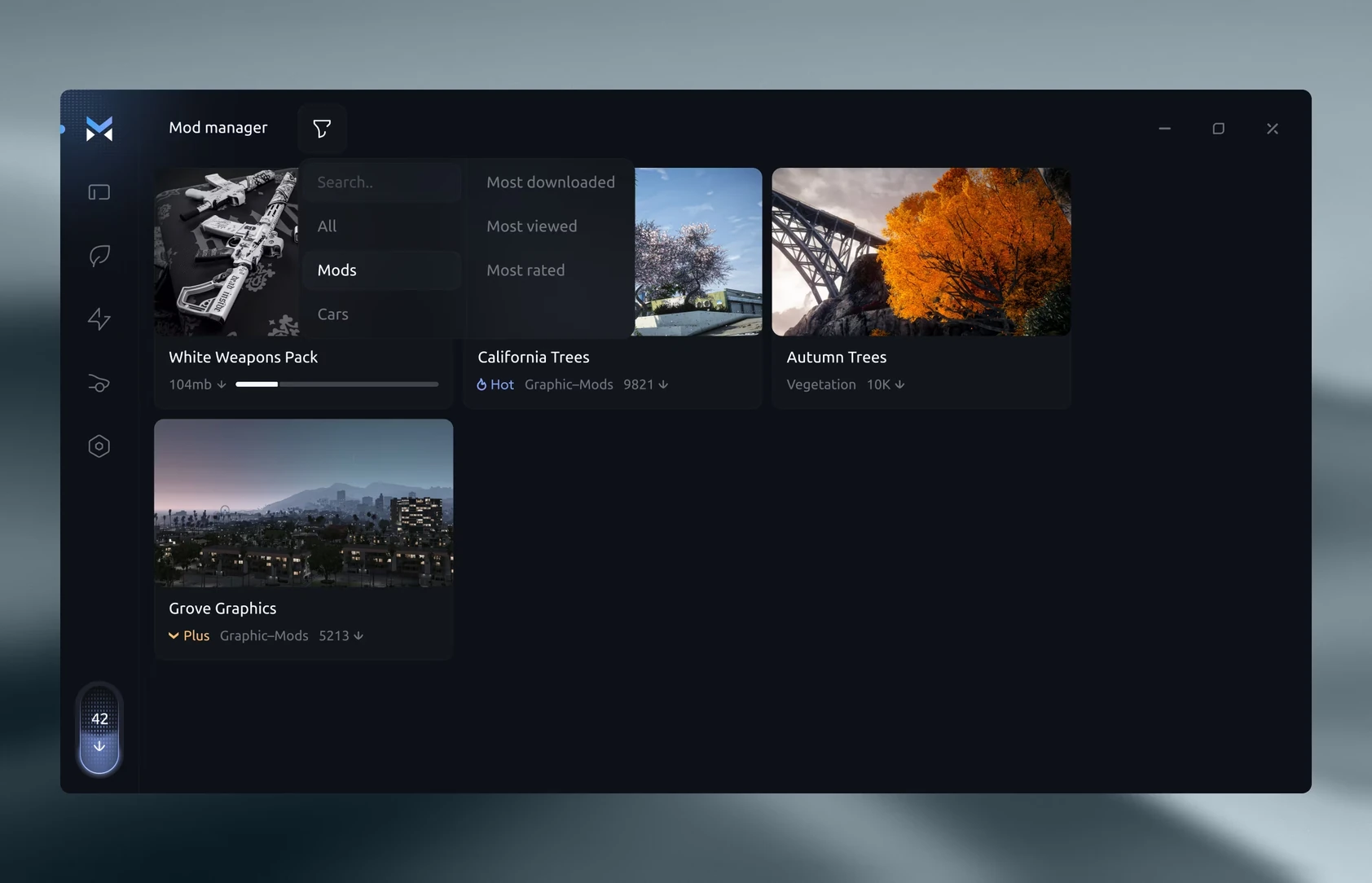Click the 42 downloads pill indicator

(x=99, y=730)
